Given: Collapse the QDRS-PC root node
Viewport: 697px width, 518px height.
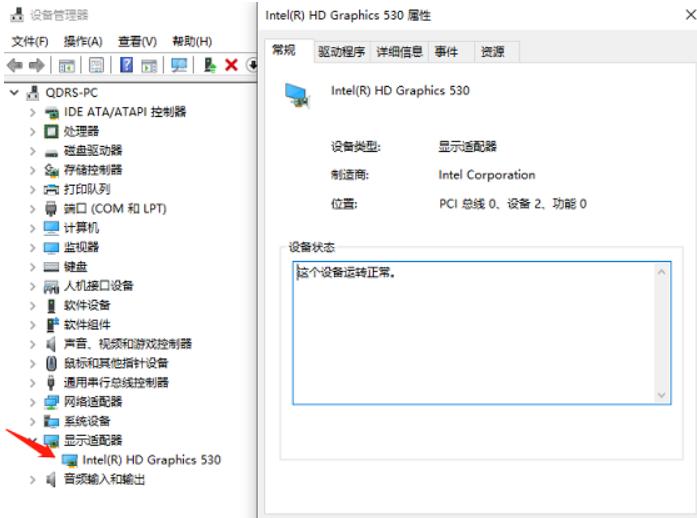Looking at the screenshot, I should tap(14, 92).
